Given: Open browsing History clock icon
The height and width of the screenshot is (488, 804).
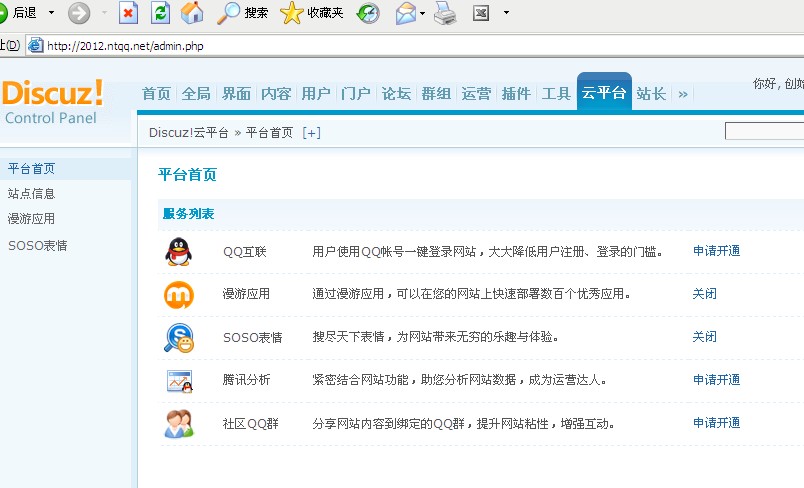Looking at the screenshot, I should [x=368, y=13].
